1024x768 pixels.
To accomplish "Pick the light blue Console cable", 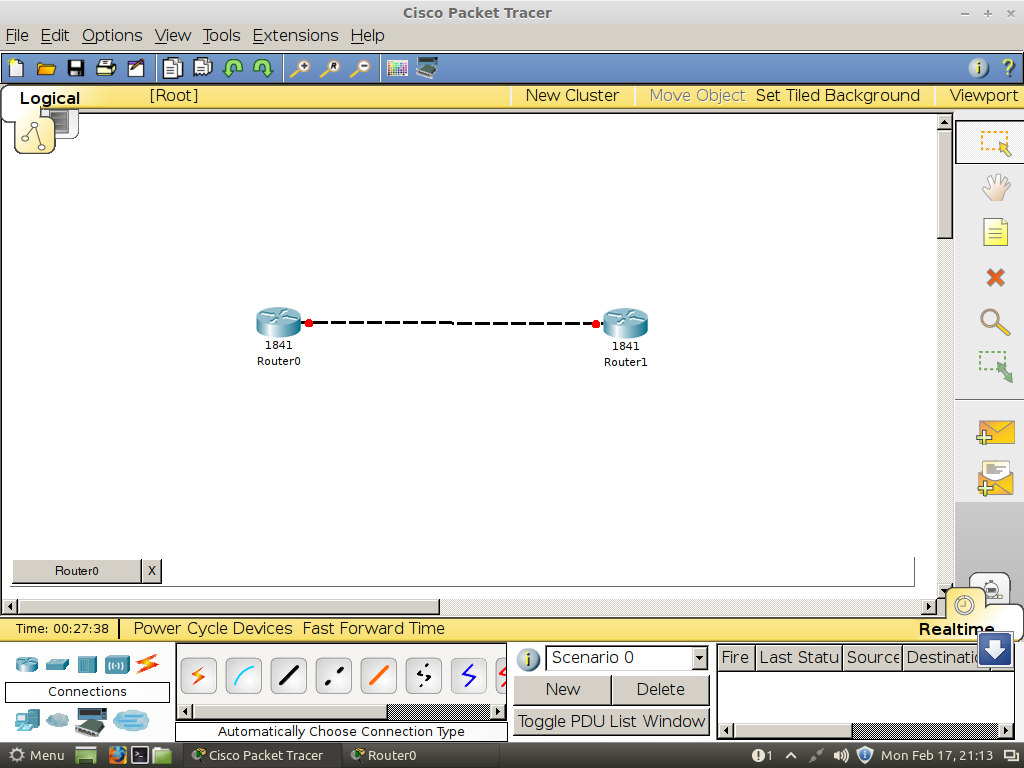I will point(244,676).
